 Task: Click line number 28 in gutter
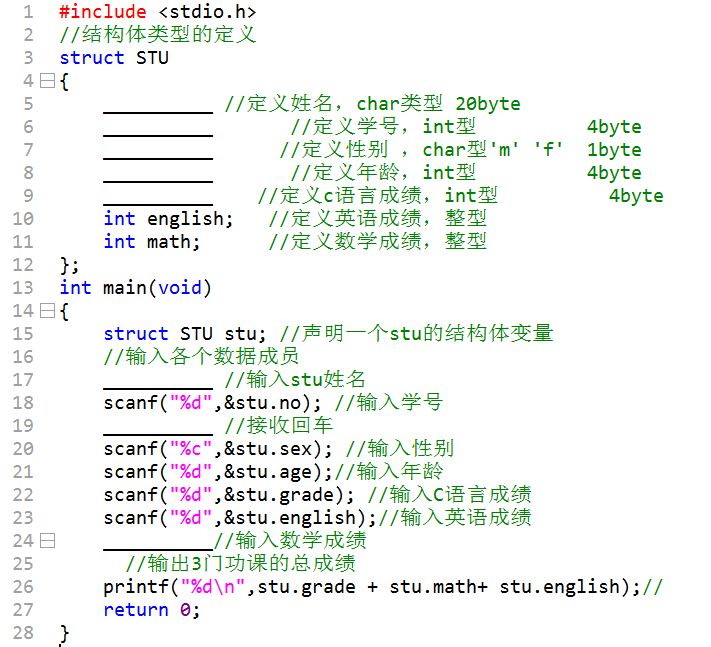tap(23, 633)
